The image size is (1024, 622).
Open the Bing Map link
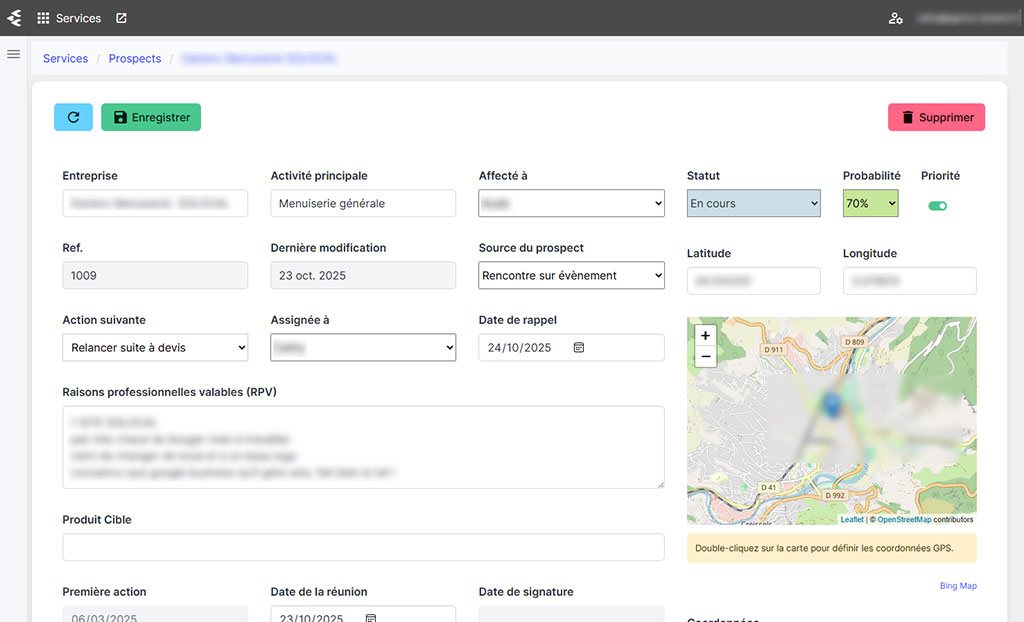tap(957, 586)
